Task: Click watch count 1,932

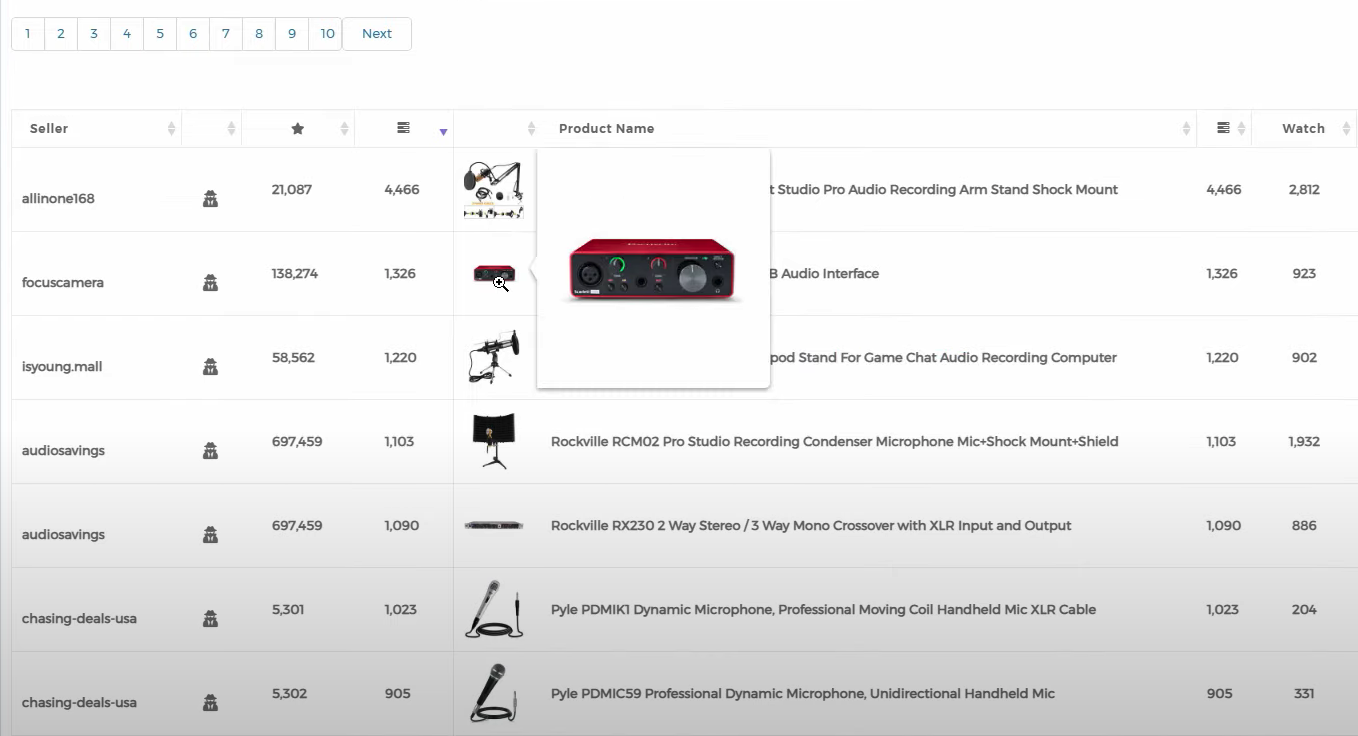Action: coord(1304,442)
